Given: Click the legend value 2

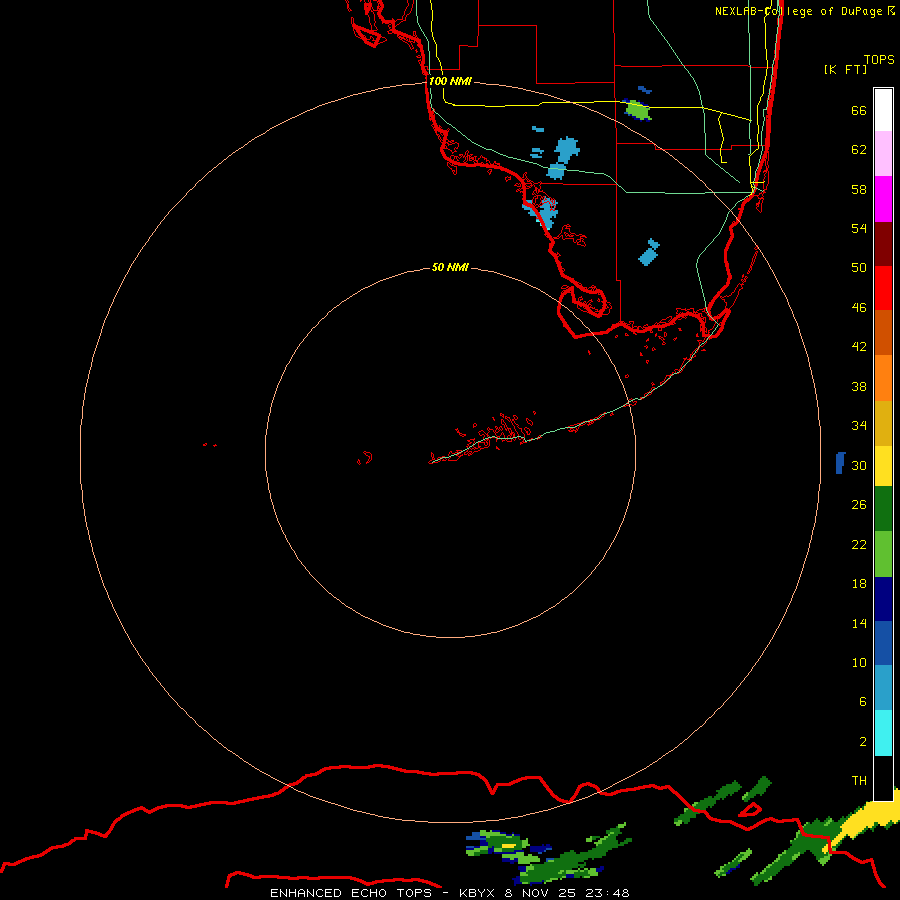Looking at the screenshot, I should click(x=862, y=742).
